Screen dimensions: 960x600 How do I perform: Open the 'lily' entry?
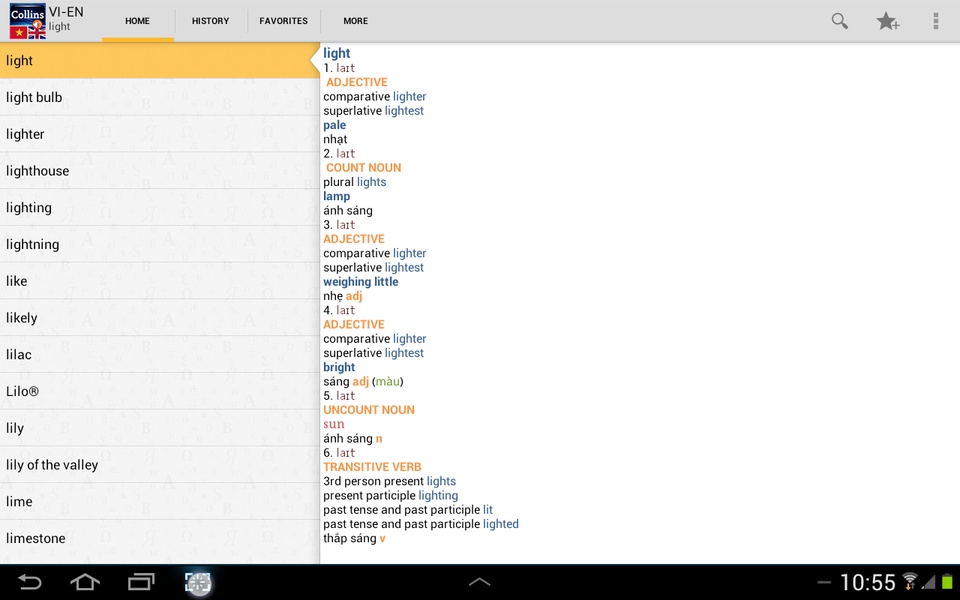point(159,428)
